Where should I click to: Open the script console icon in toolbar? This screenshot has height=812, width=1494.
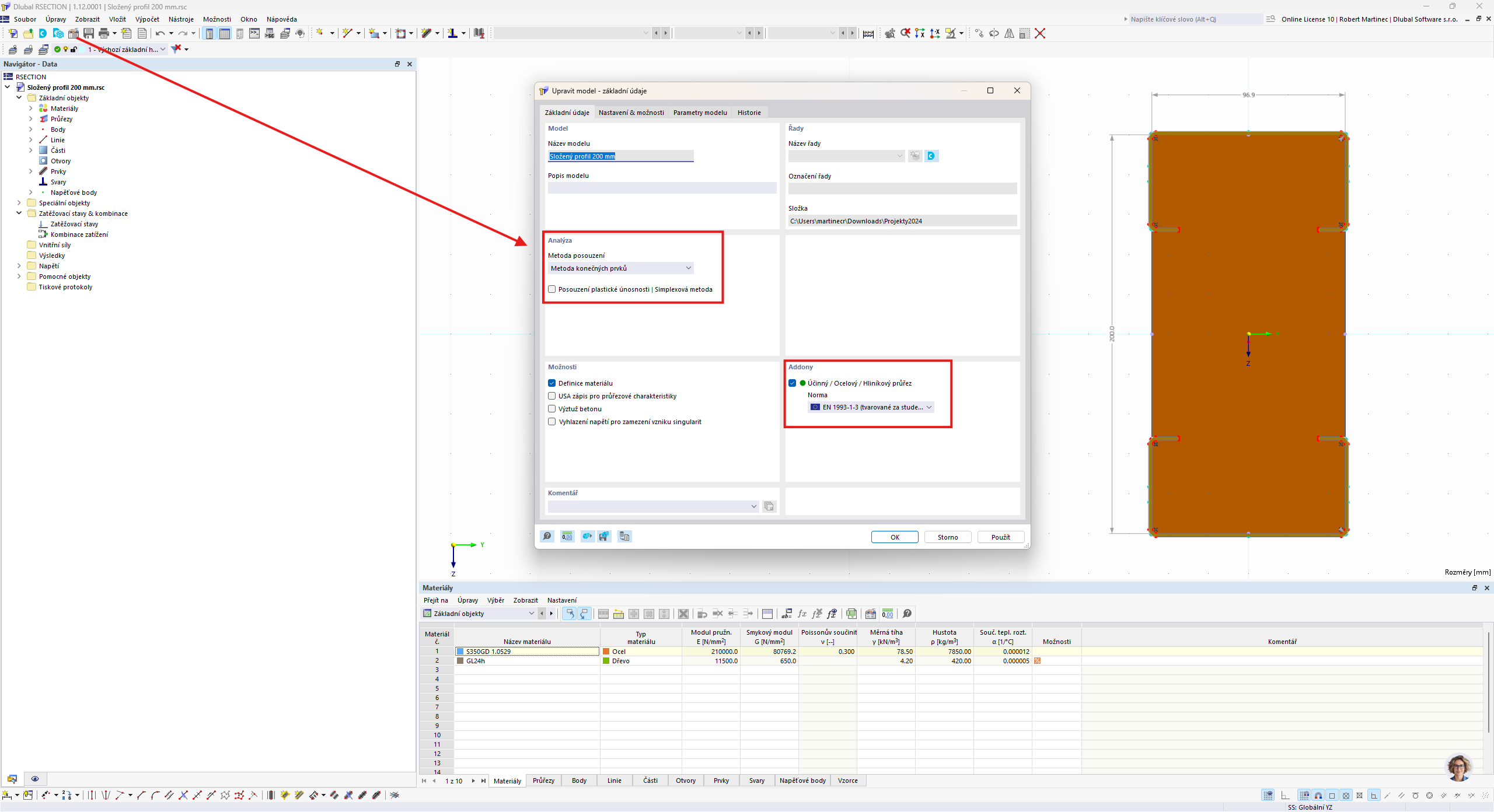(x=254, y=33)
